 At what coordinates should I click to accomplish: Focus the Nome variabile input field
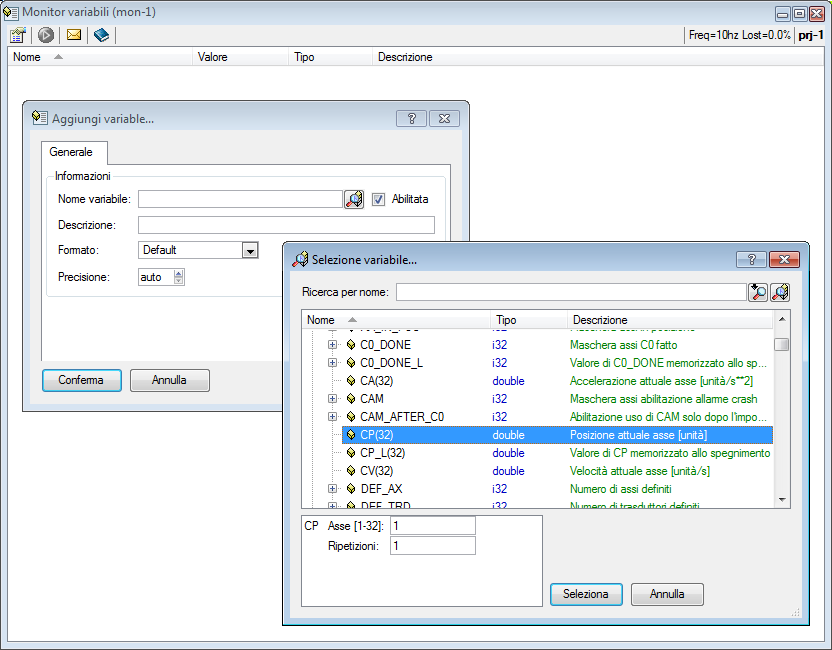240,199
